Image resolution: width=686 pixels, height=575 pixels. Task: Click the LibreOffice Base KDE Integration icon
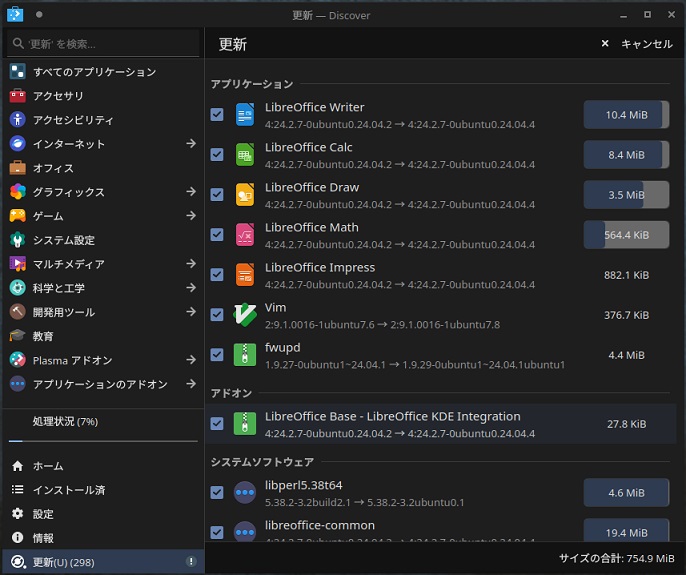coord(245,424)
